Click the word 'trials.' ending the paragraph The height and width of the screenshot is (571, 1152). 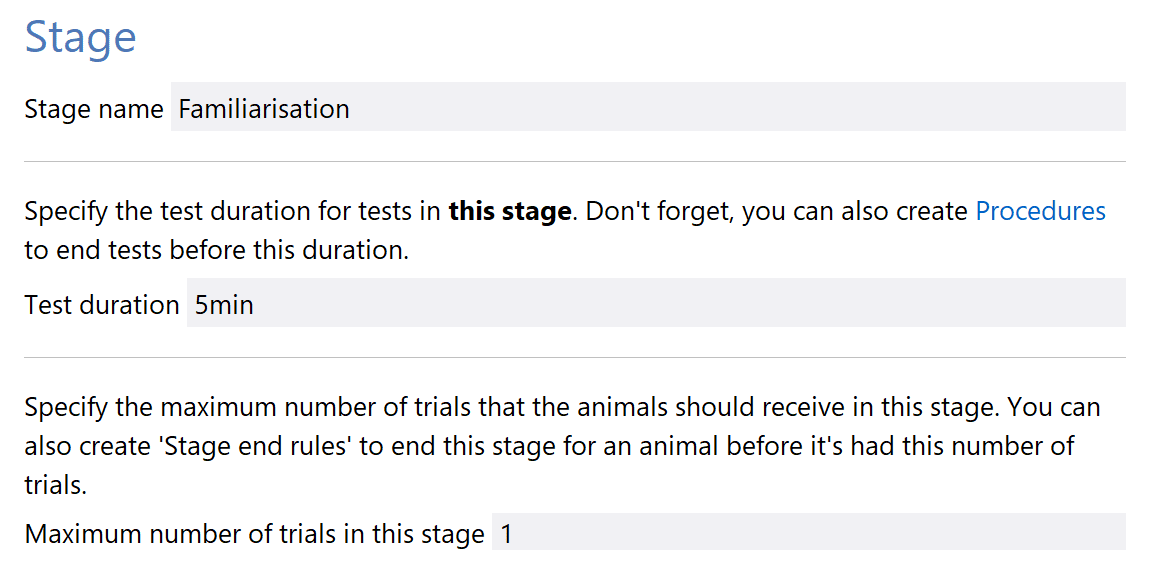click(55, 484)
